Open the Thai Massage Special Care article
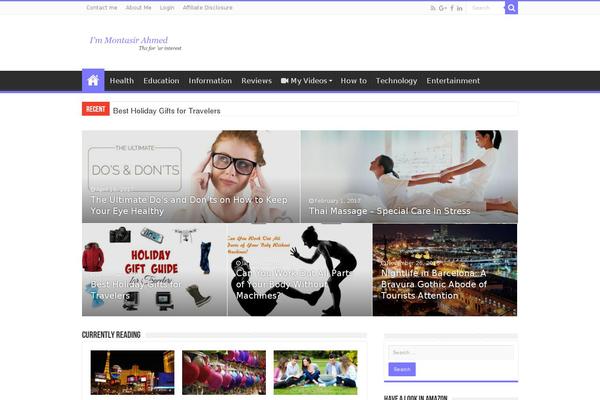The width and height of the screenshot is (600, 400). [409, 176]
